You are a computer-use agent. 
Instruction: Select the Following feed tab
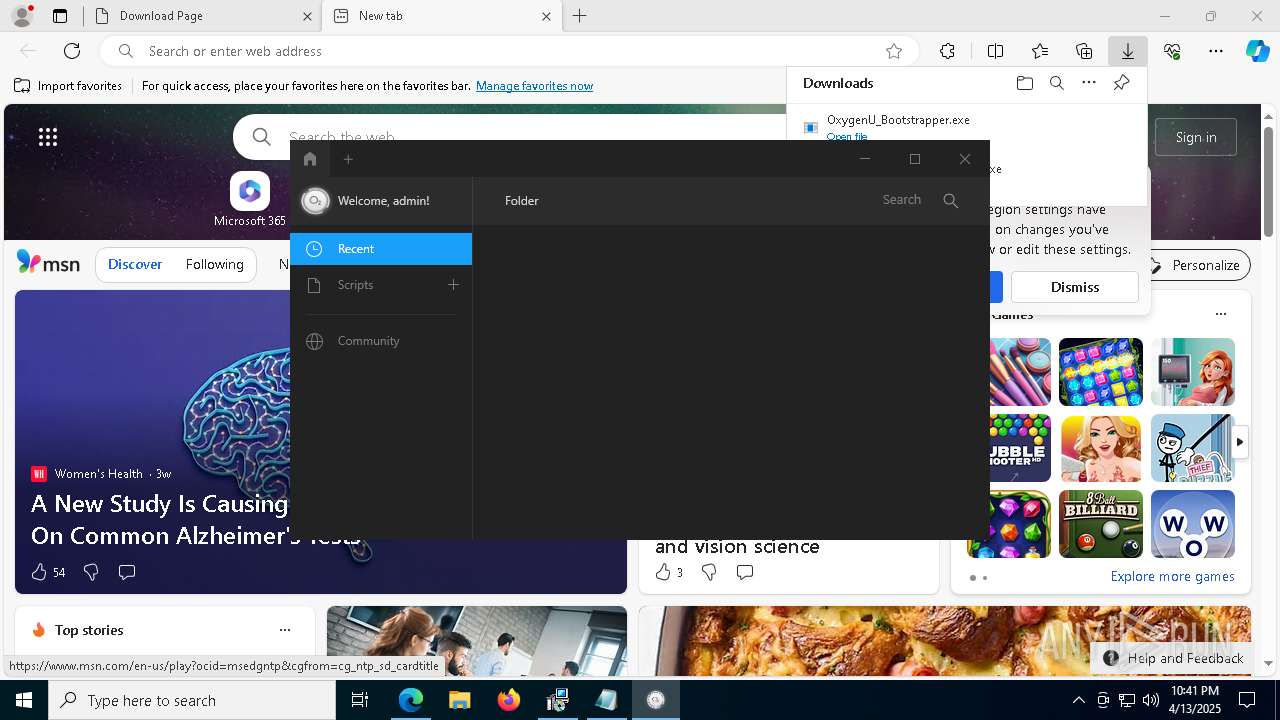click(214, 264)
